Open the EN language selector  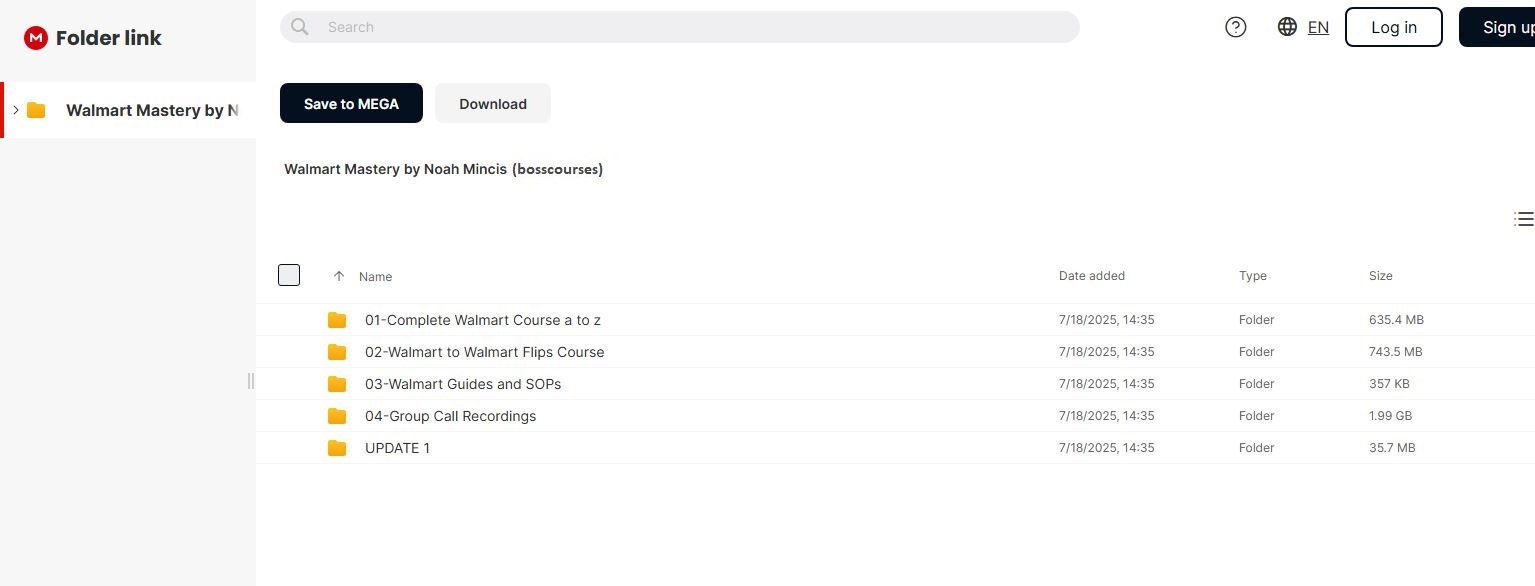click(x=1318, y=27)
